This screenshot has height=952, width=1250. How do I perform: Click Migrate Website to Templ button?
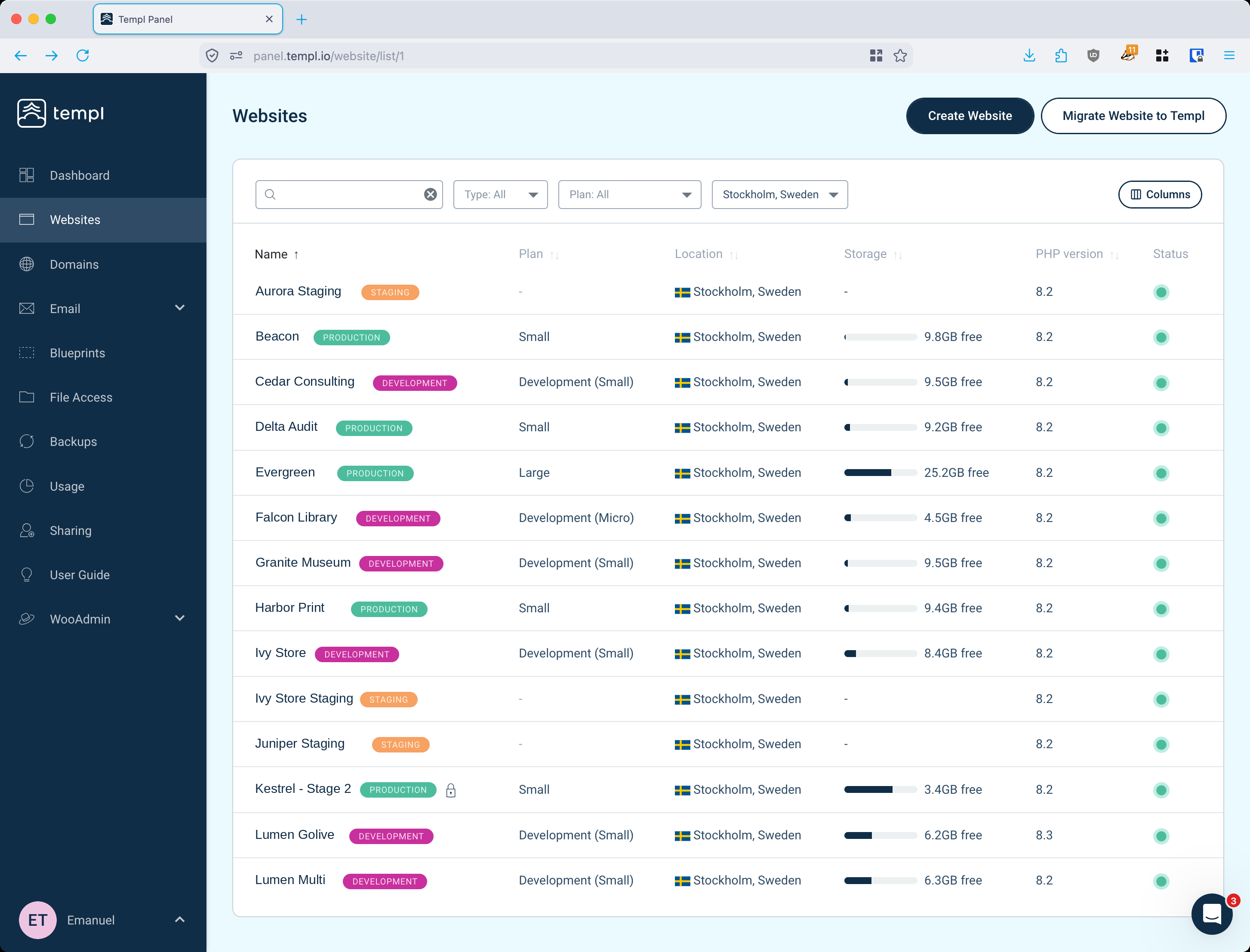click(1133, 116)
